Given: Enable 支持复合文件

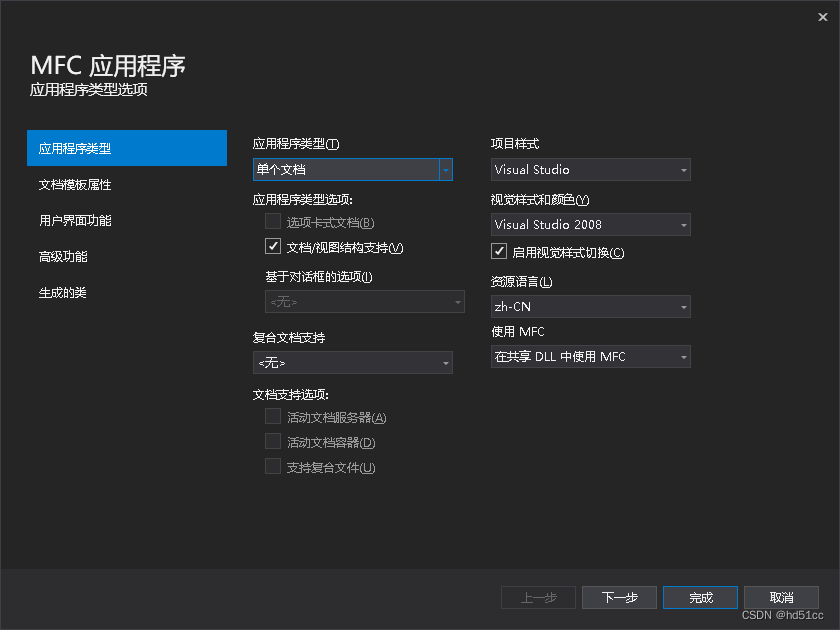Looking at the screenshot, I should point(273,466).
